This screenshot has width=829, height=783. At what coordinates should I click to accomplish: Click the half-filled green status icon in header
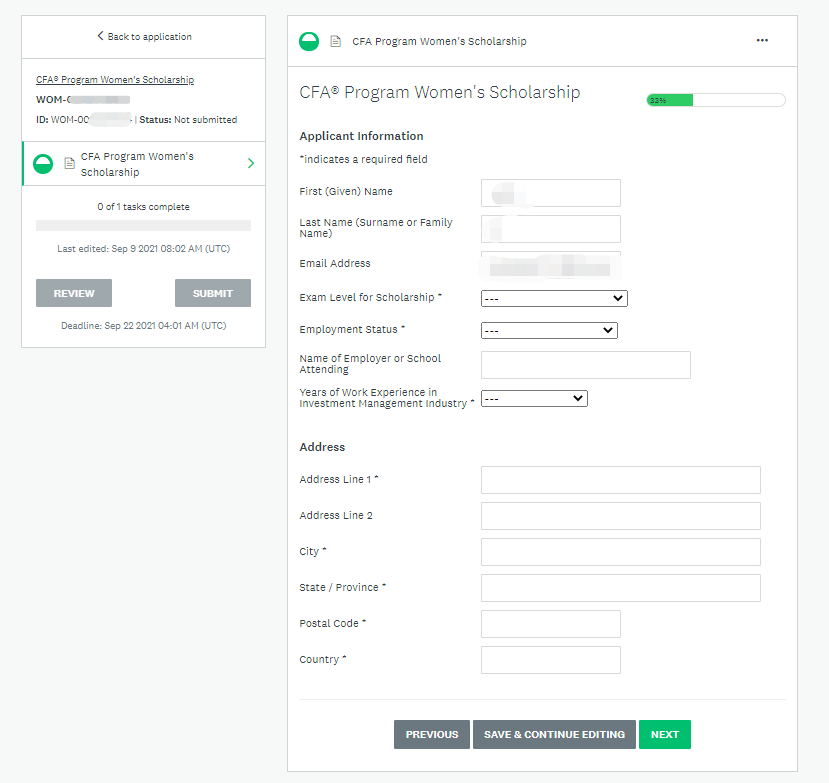pyautogui.click(x=310, y=41)
